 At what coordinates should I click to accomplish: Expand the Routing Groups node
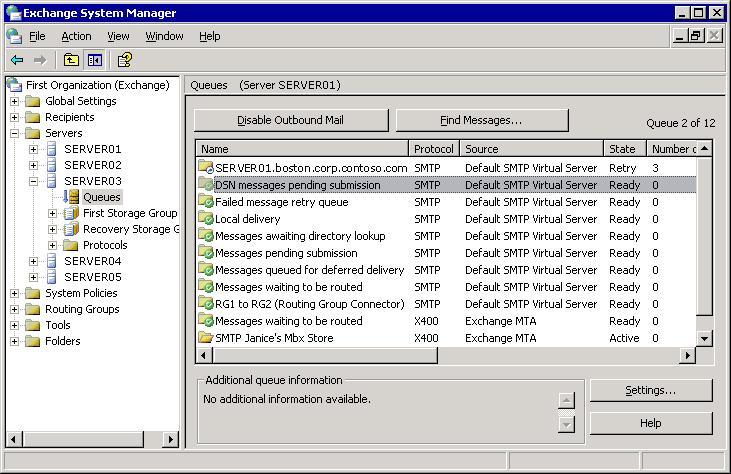coord(14,309)
